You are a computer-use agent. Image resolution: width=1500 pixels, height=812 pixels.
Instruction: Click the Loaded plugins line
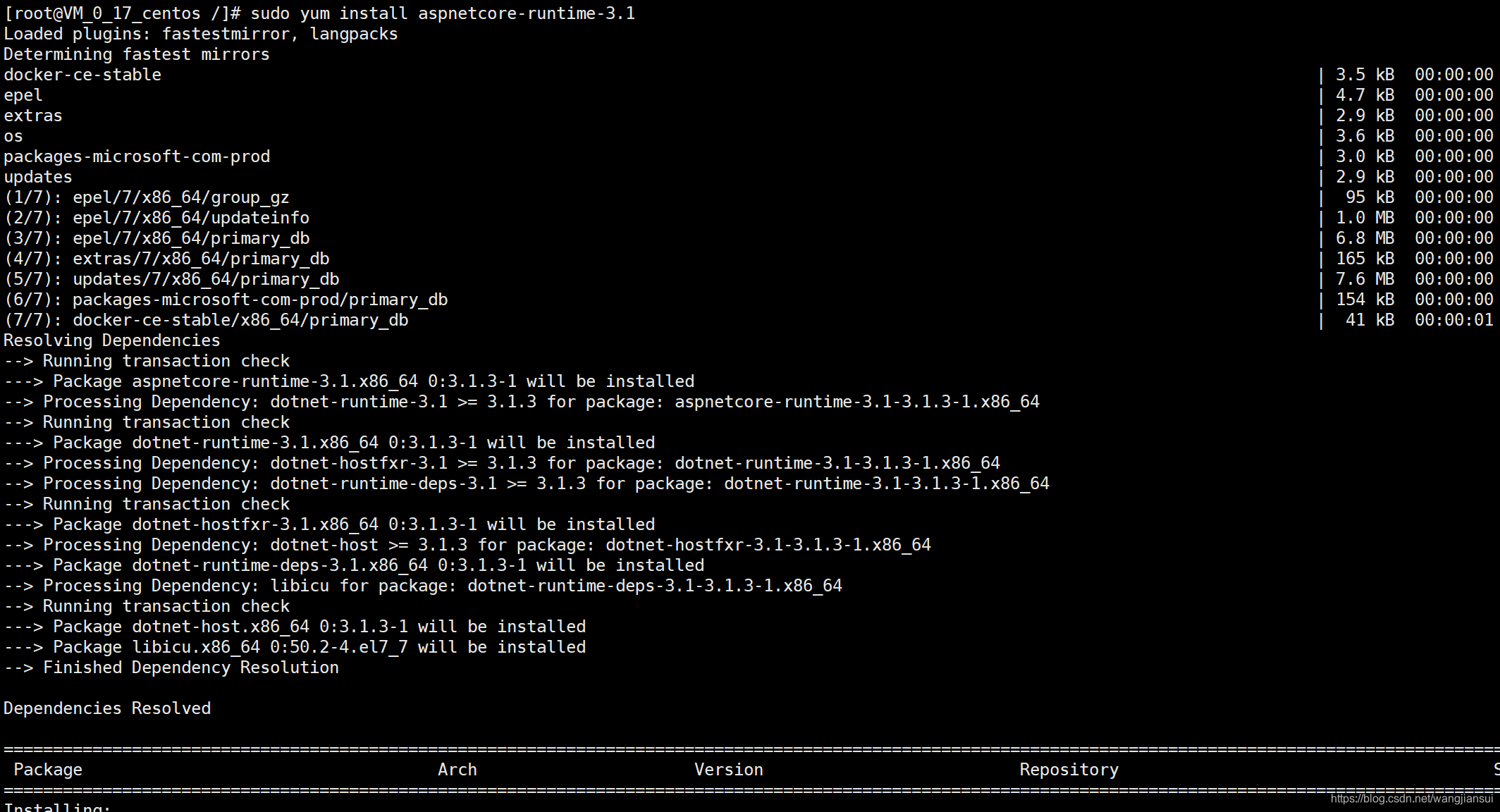pyautogui.click(x=201, y=34)
